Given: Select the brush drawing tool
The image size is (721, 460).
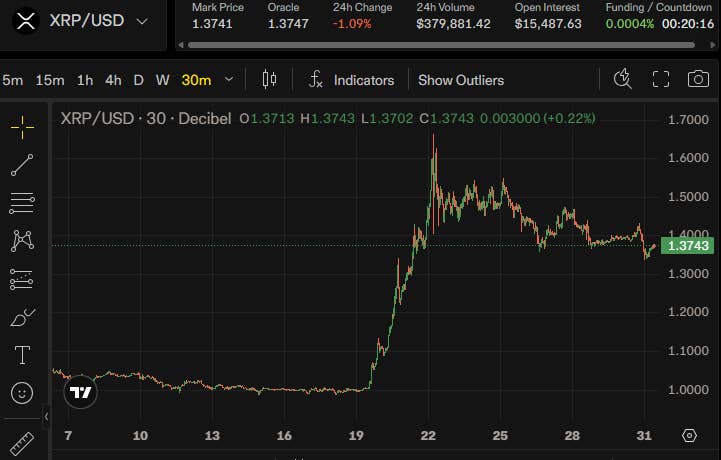Looking at the screenshot, I should point(22,317).
